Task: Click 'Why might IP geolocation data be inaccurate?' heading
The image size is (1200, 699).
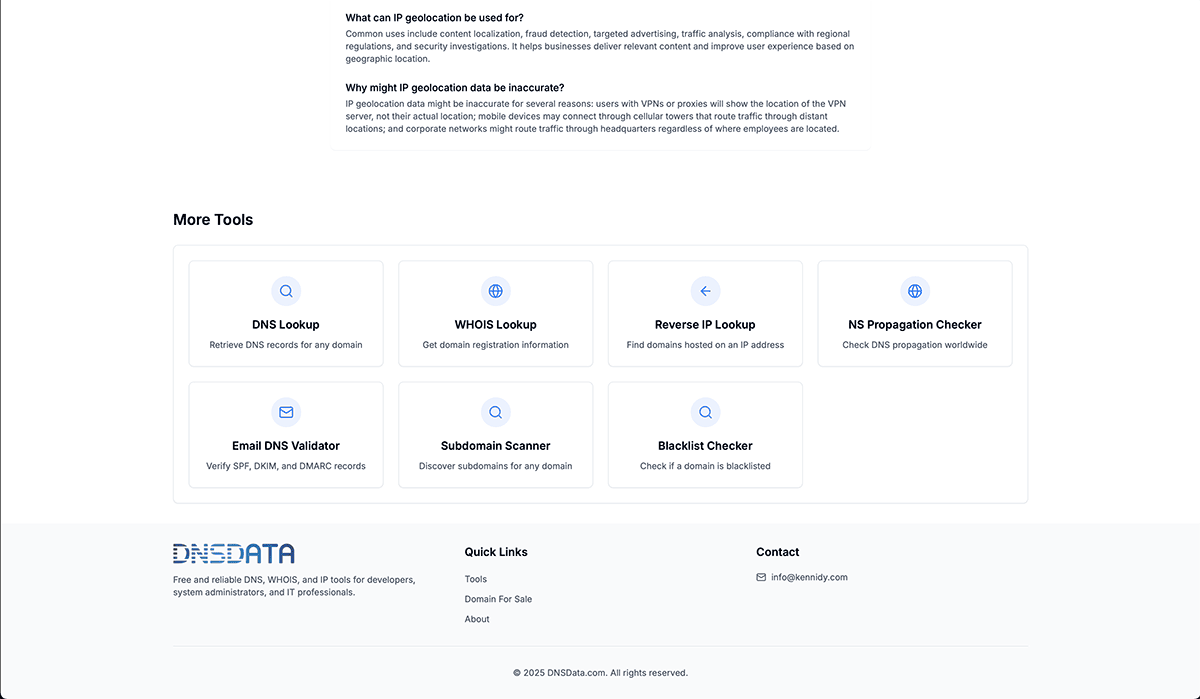Action: pyautogui.click(x=455, y=88)
